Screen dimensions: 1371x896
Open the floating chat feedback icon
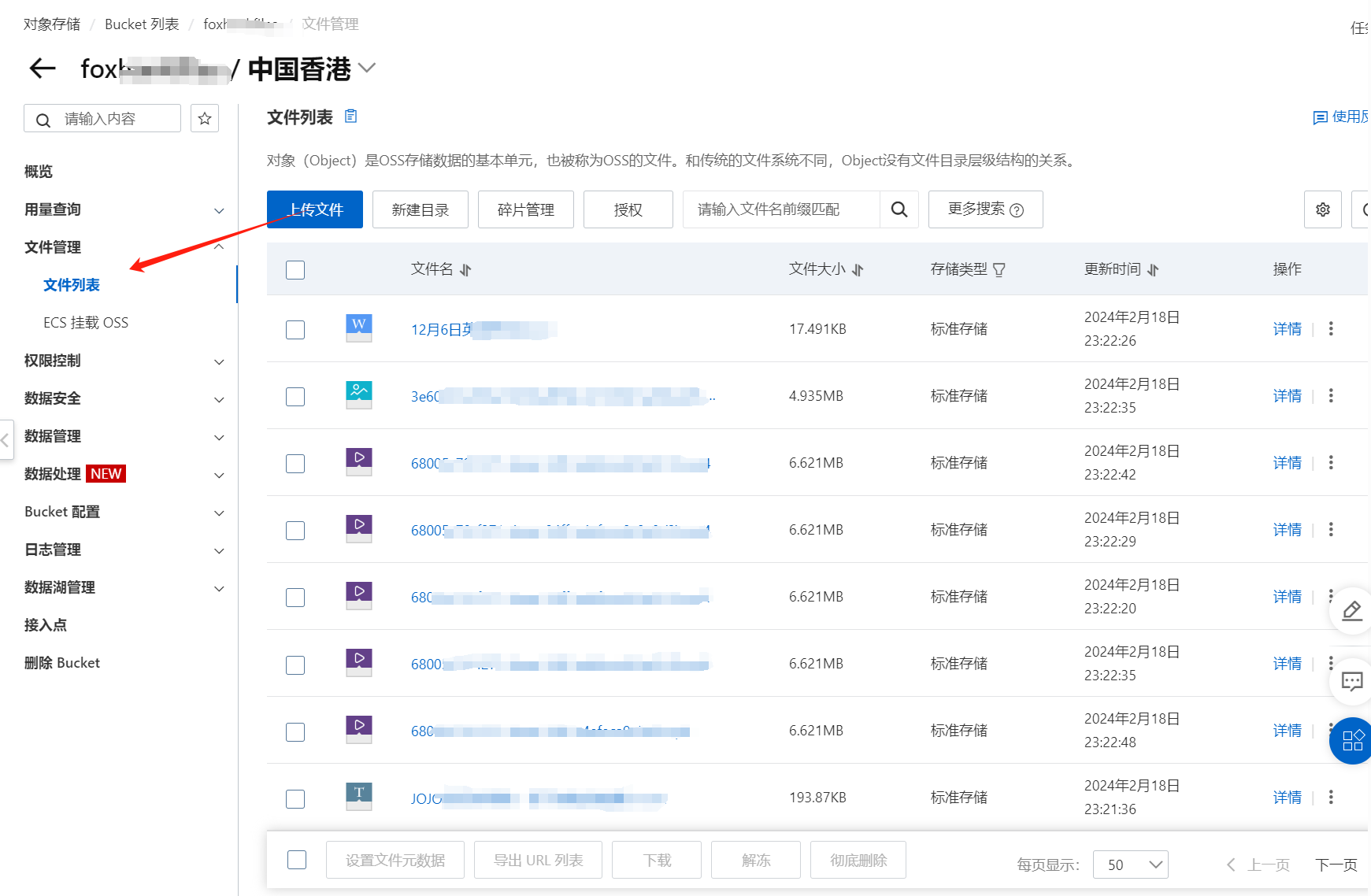(1351, 681)
